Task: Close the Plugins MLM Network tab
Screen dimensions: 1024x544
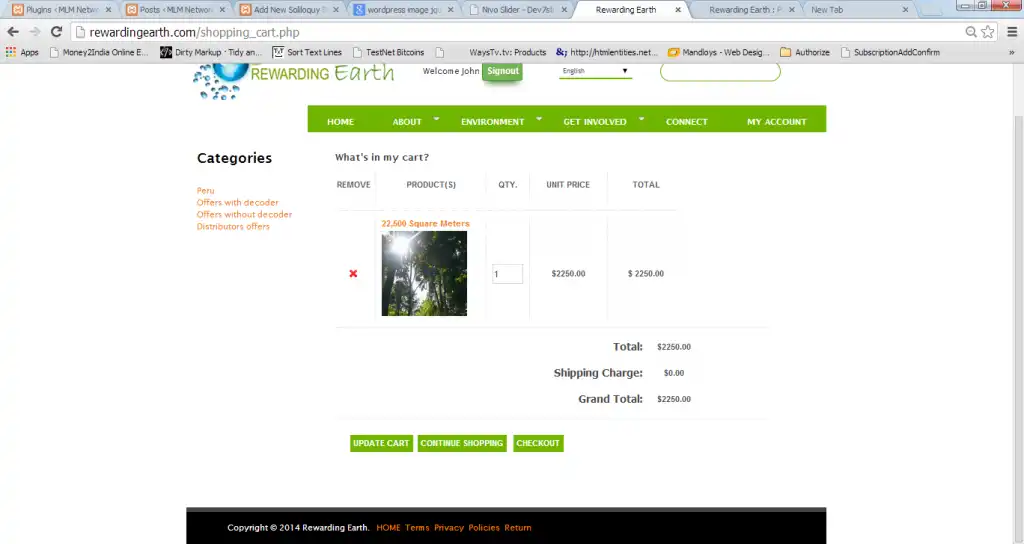Action: pos(108,10)
